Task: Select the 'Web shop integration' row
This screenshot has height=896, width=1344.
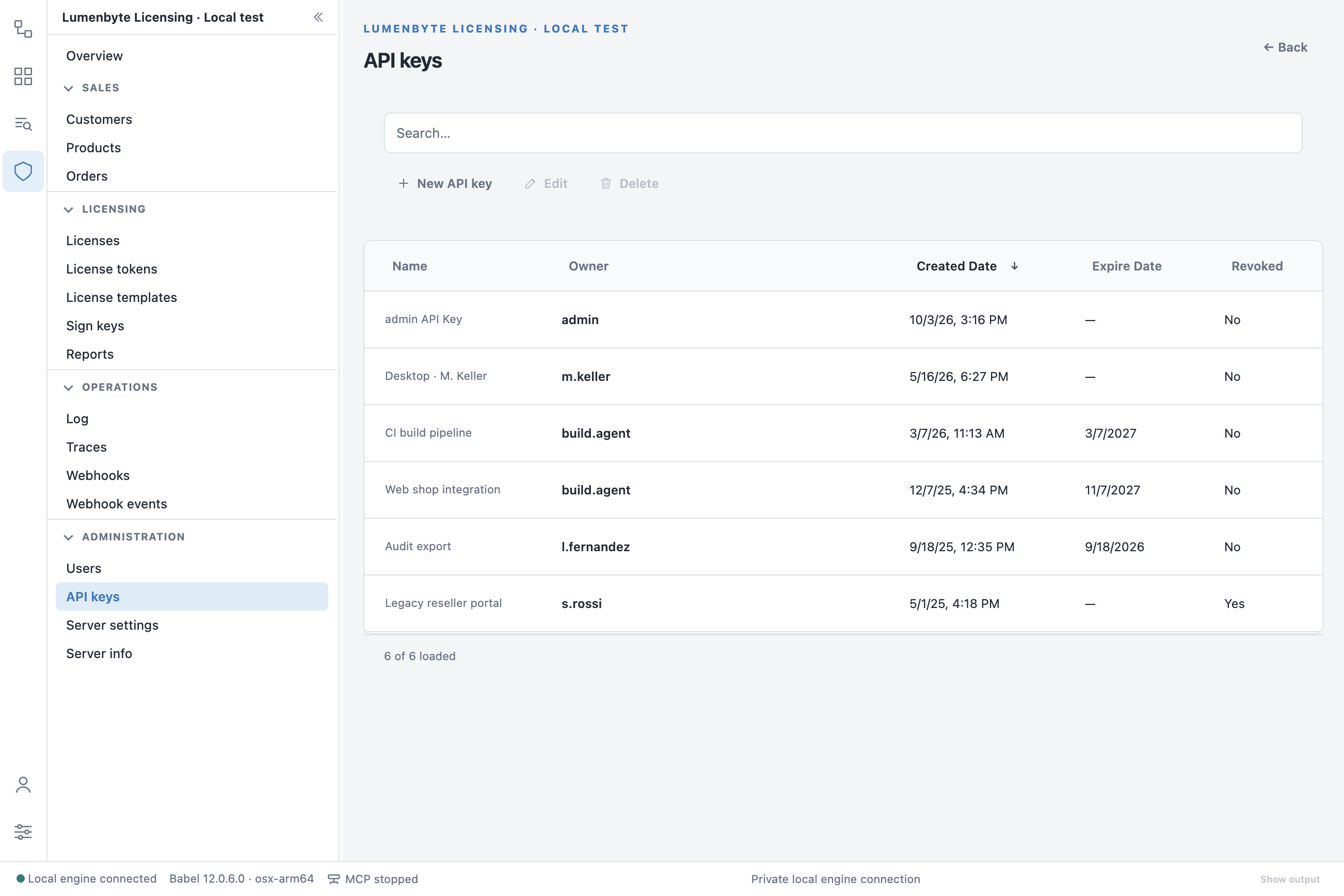Action: 843,490
